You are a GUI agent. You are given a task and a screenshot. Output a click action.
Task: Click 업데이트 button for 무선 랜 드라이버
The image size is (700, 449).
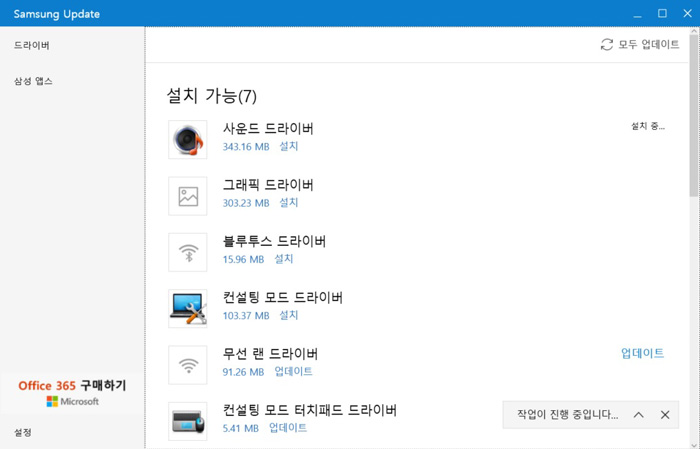(642, 354)
